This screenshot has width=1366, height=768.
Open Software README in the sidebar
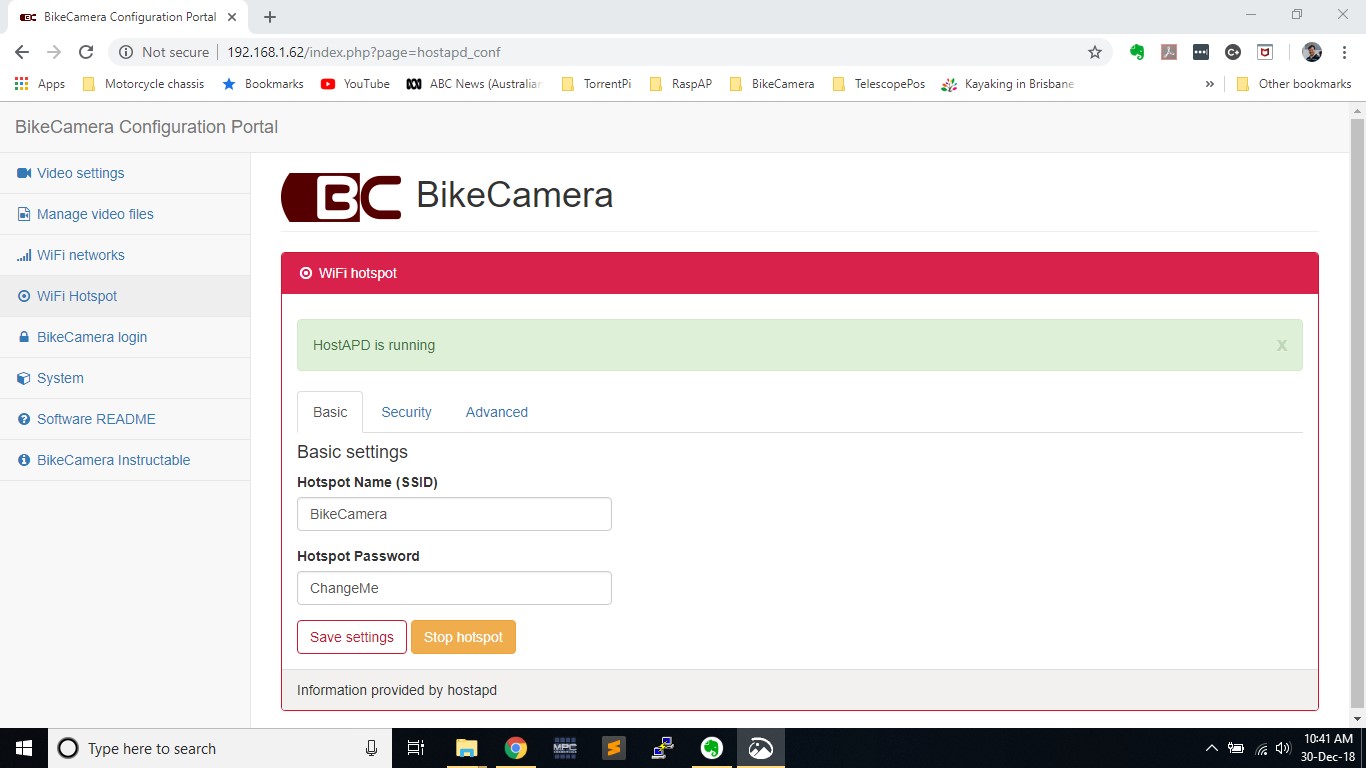tap(125, 419)
